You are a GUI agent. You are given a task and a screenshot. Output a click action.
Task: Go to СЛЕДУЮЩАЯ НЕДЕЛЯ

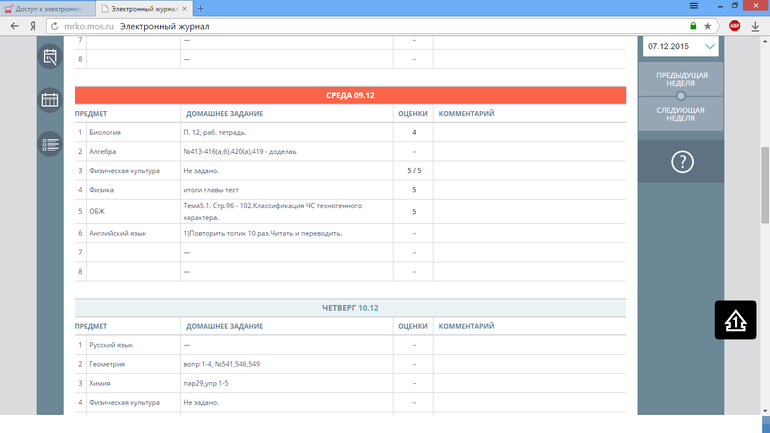[681, 114]
